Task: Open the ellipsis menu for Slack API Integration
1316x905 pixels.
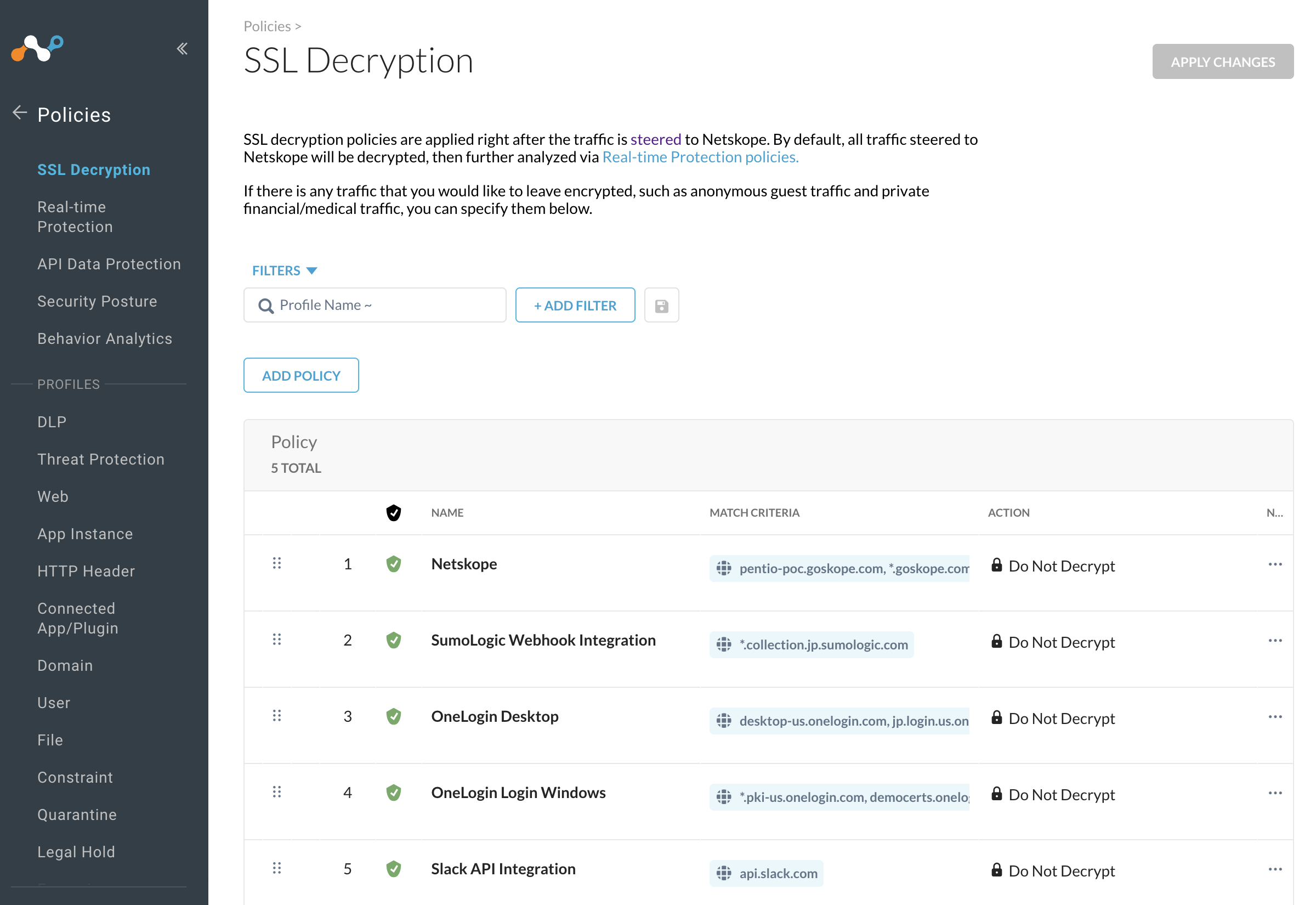Action: click(x=1275, y=869)
